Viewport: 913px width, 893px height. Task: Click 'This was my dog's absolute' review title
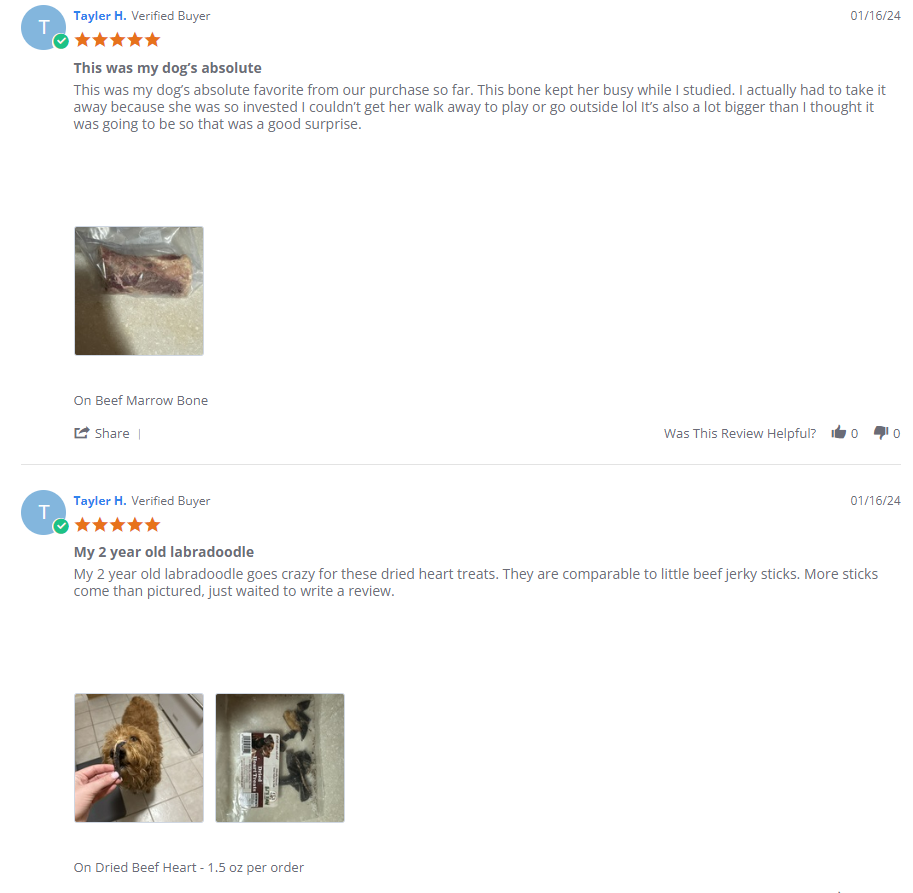[x=167, y=68]
